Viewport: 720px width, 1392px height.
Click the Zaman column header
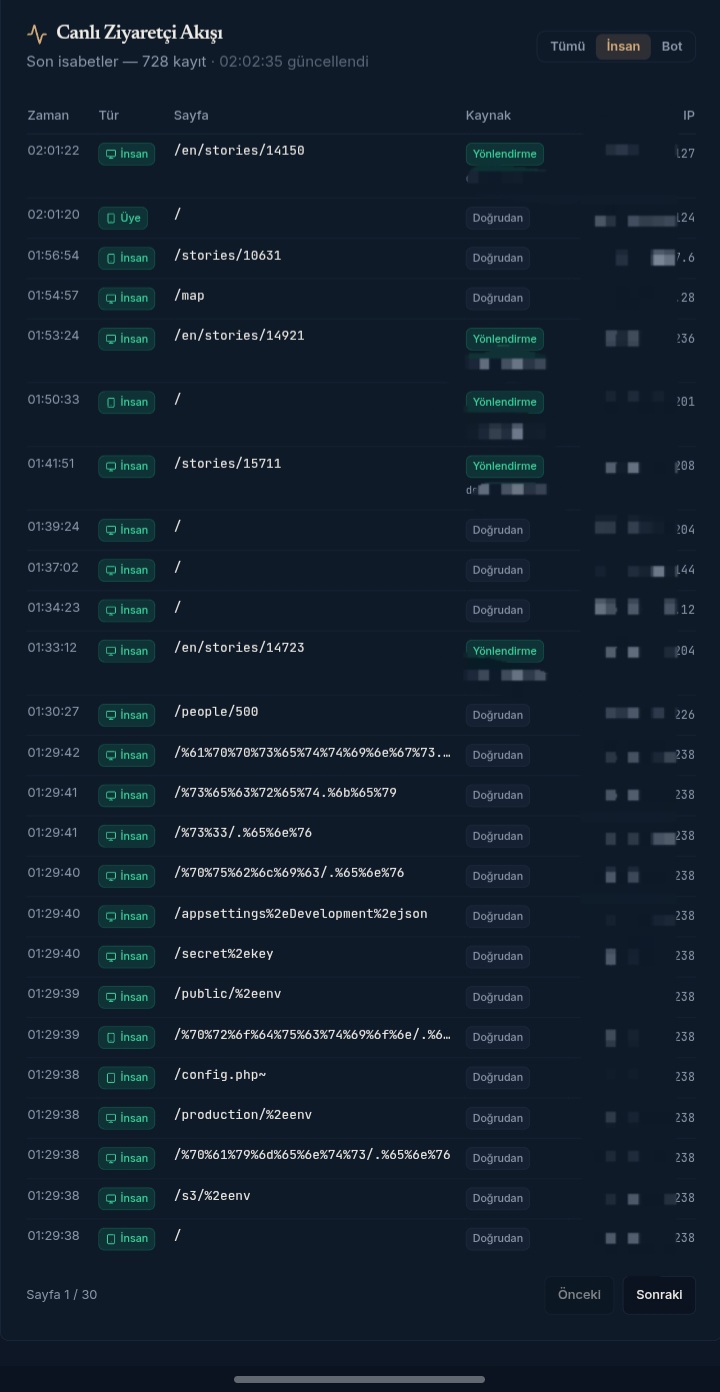[48, 115]
